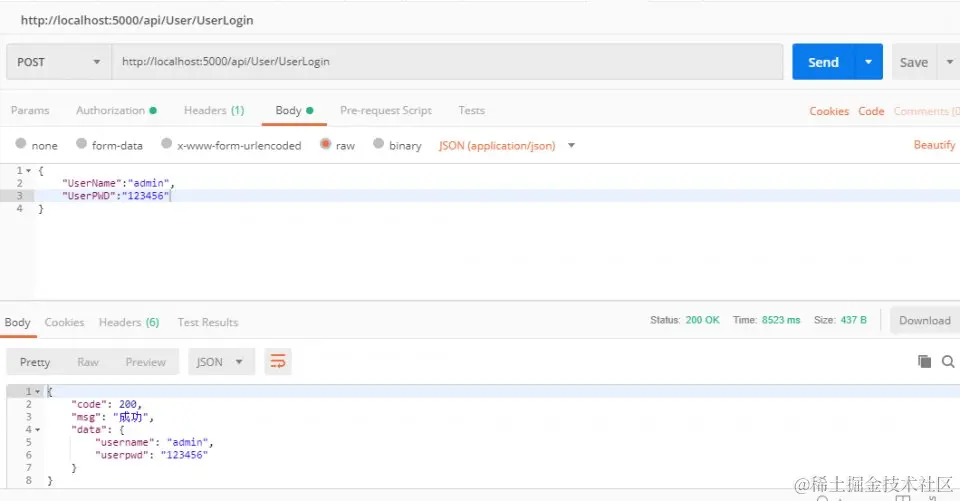The image size is (960, 501).
Task: Click the Code link
Action: point(871,111)
